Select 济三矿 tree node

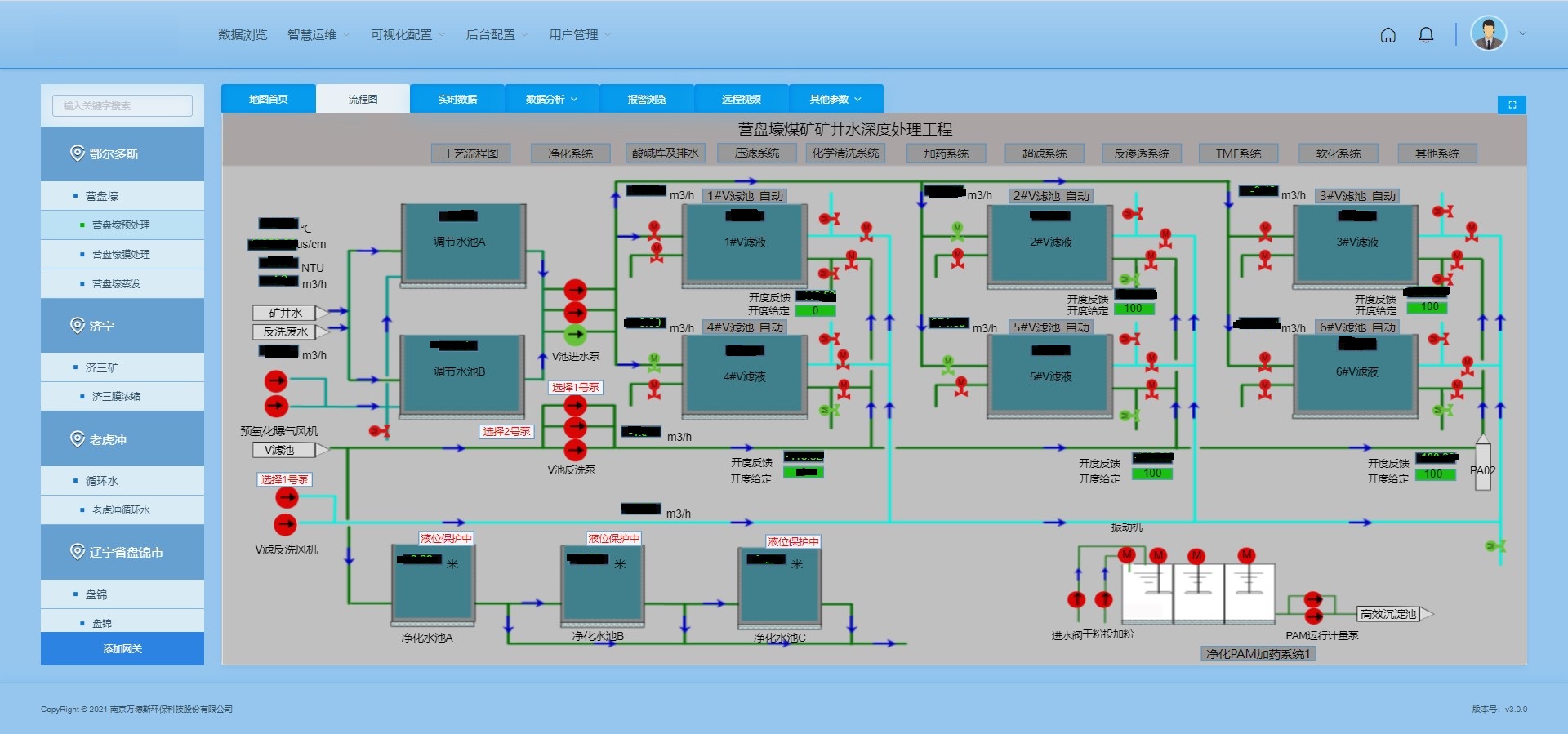[x=122, y=367]
